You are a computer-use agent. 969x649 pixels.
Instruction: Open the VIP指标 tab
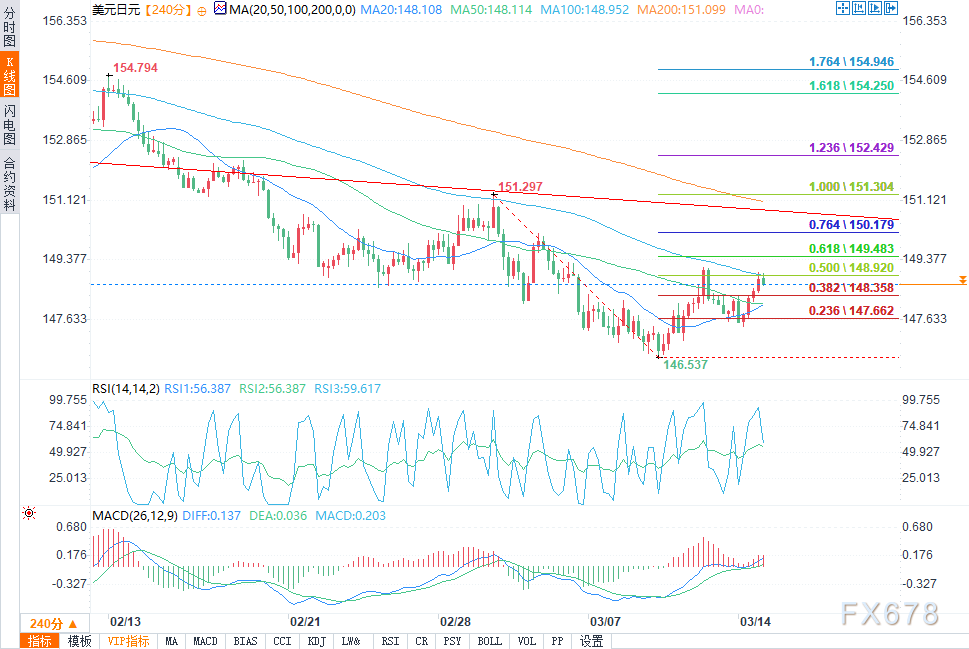(x=129, y=641)
